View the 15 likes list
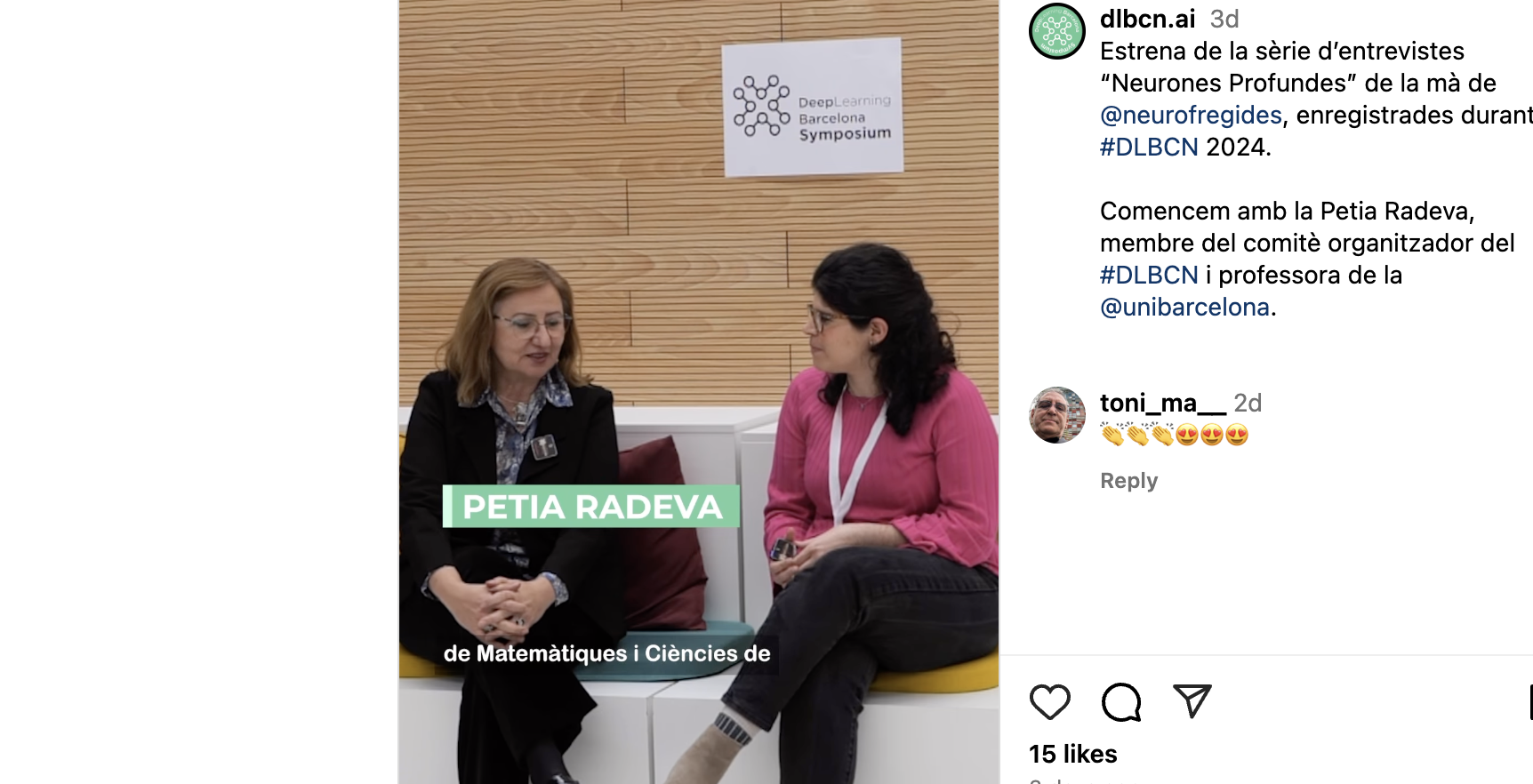 point(1072,754)
